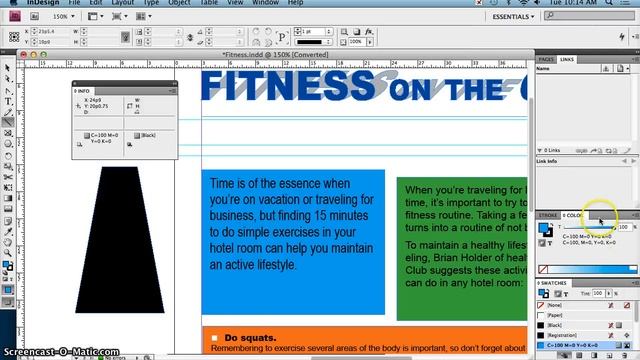Select the [Paper] swatch row

tap(584, 316)
